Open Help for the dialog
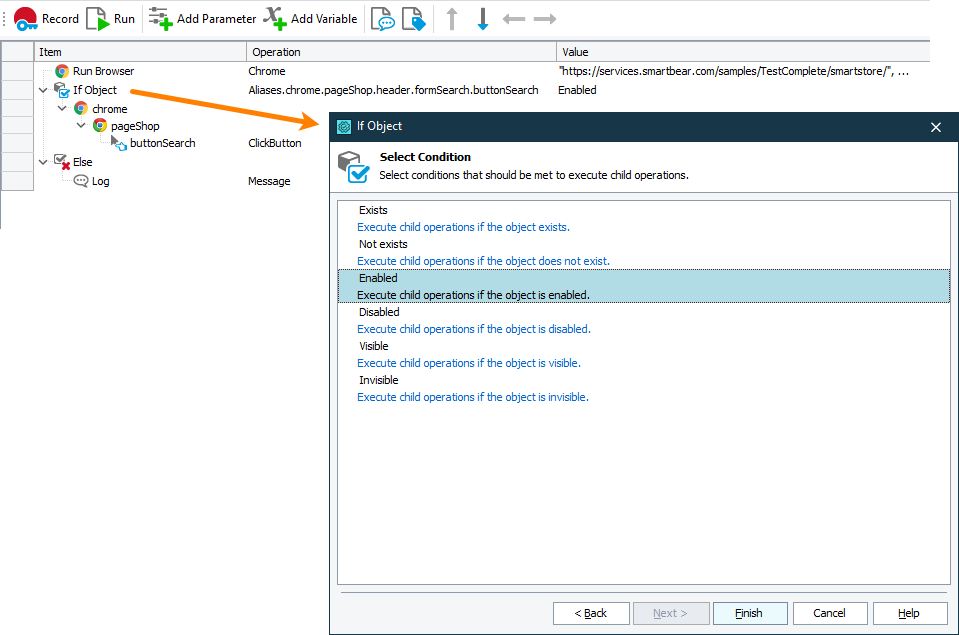The width and height of the screenshot is (959, 635). [x=910, y=613]
